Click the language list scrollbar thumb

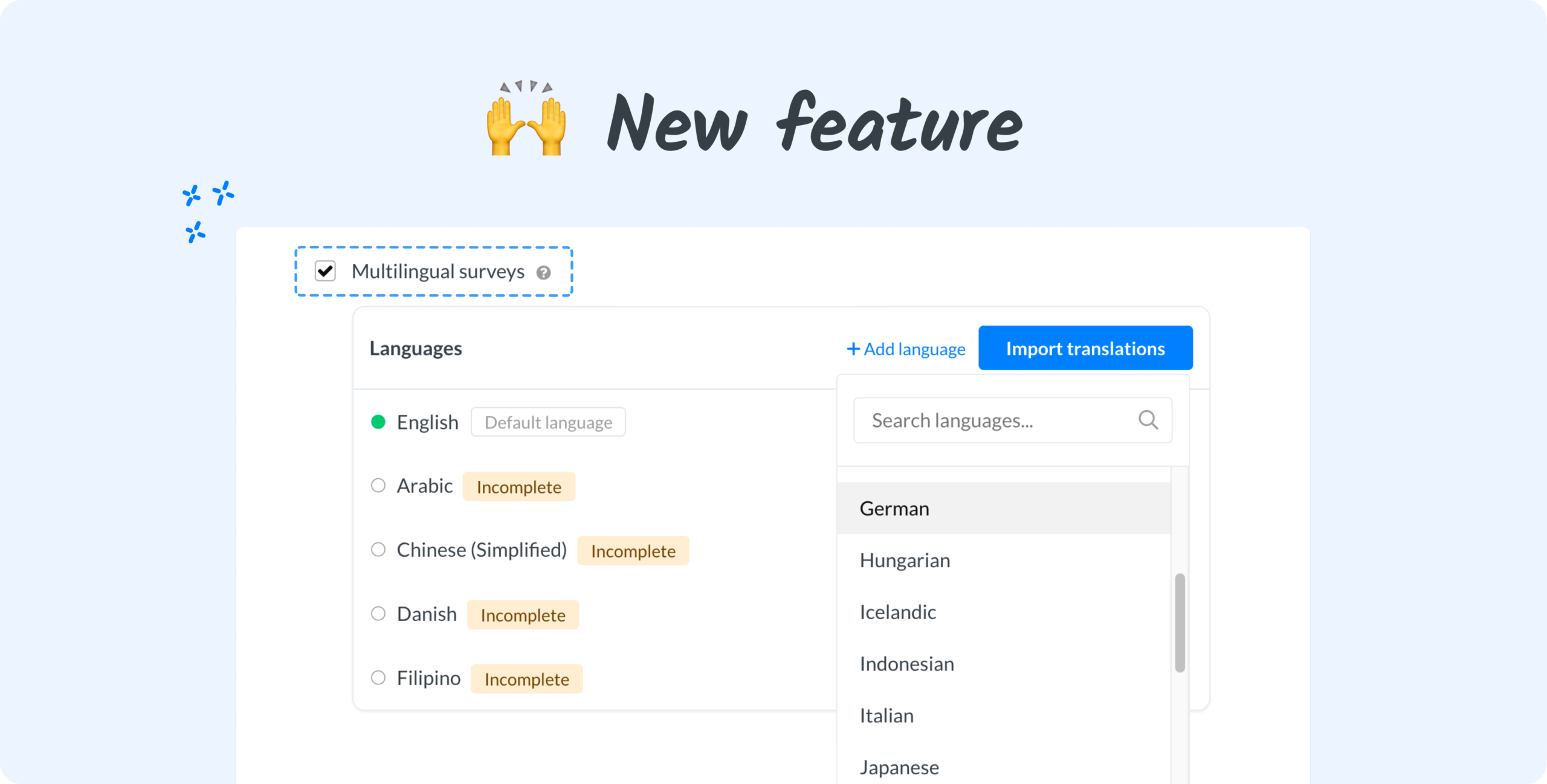[x=1180, y=622]
